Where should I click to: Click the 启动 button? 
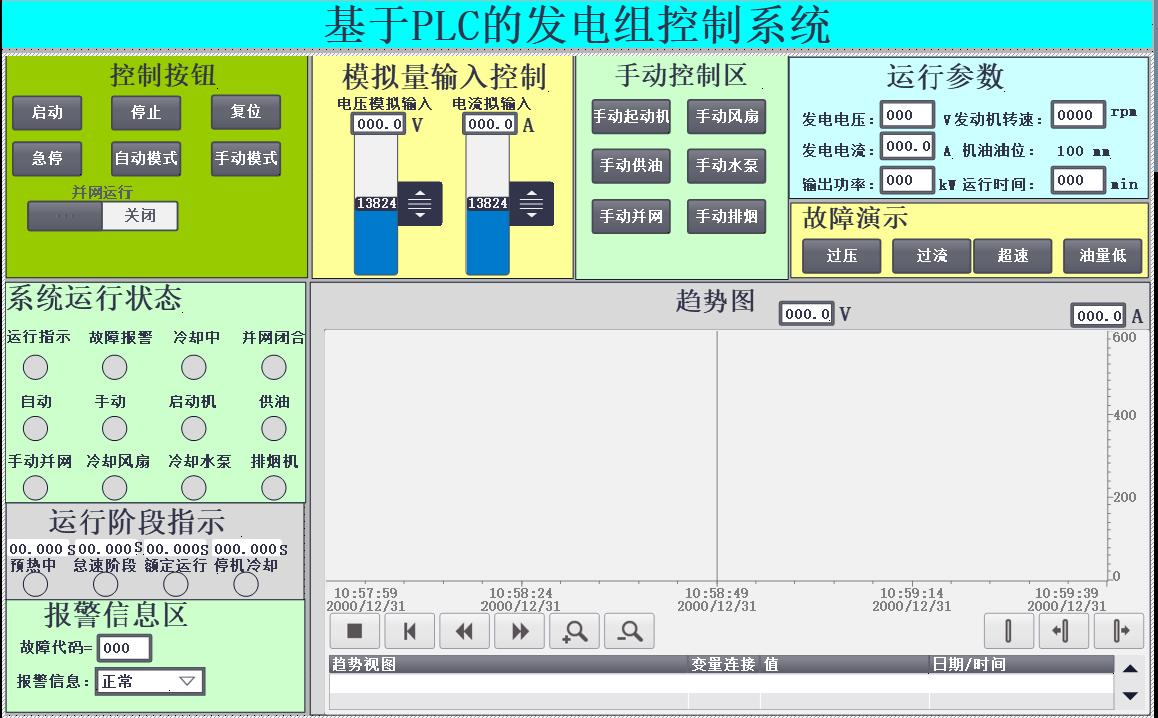click(47, 112)
